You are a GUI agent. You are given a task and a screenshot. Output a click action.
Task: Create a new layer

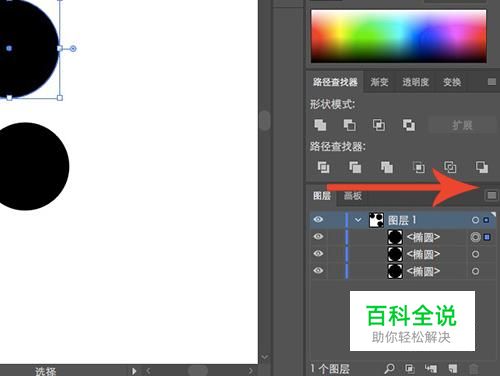453,368
